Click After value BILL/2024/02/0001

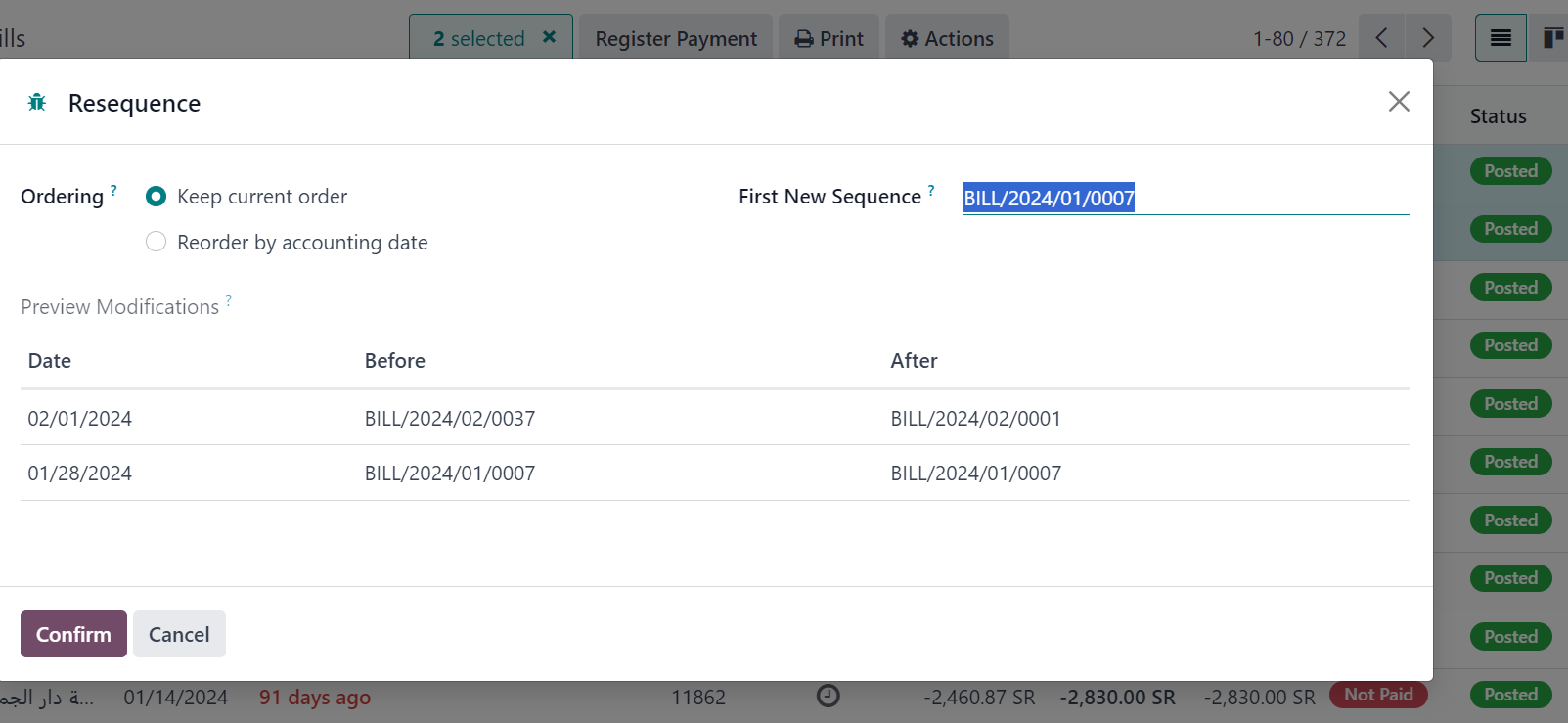point(976,419)
